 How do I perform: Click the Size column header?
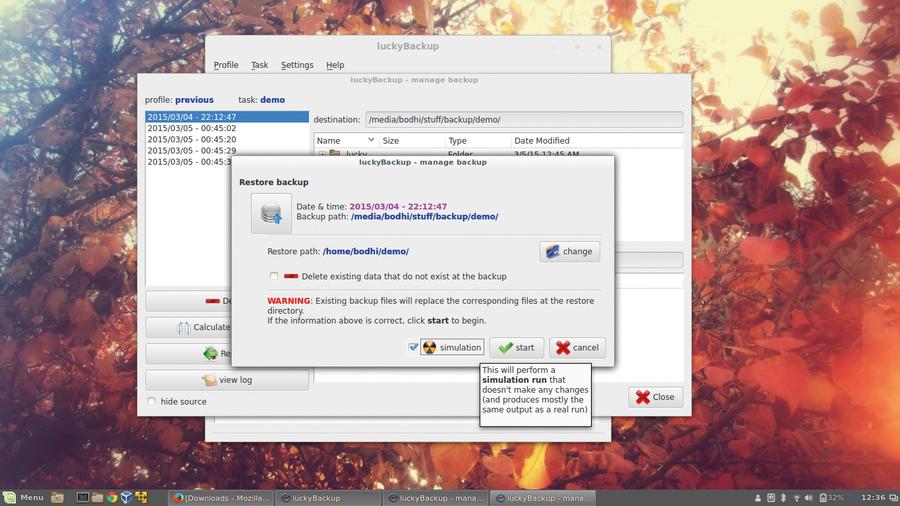(412, 141)
